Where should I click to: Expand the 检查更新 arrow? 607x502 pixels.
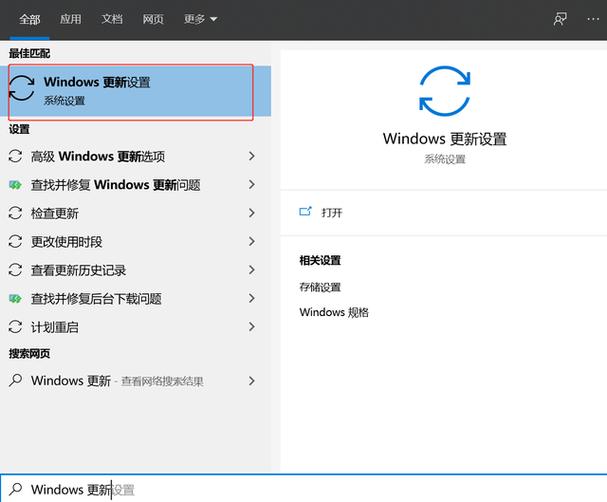(x=252, y=213)
